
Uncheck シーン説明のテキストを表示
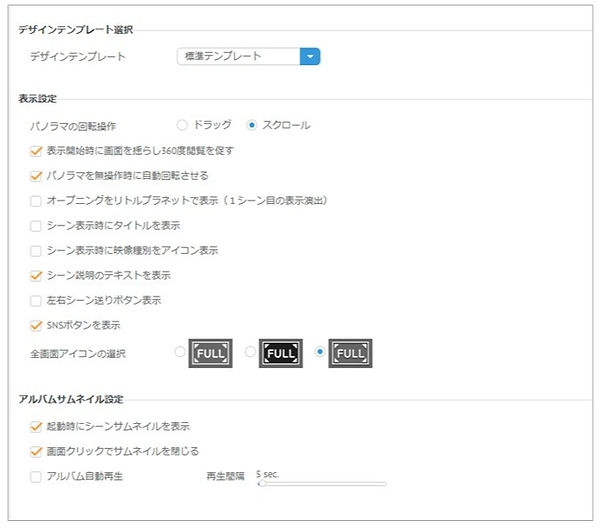[x=36, y=275]
